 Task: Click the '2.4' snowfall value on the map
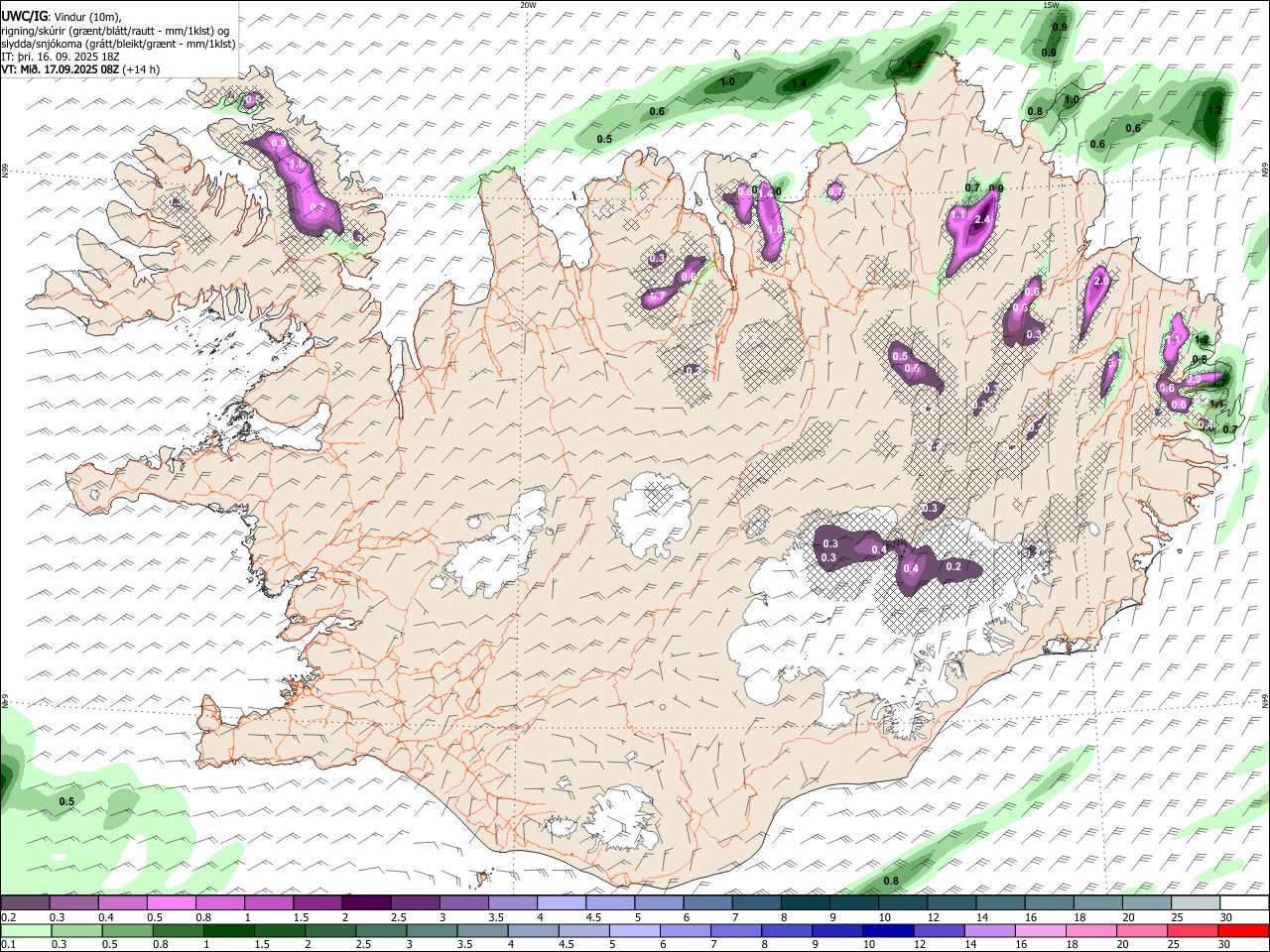click(x=984, y=219)
